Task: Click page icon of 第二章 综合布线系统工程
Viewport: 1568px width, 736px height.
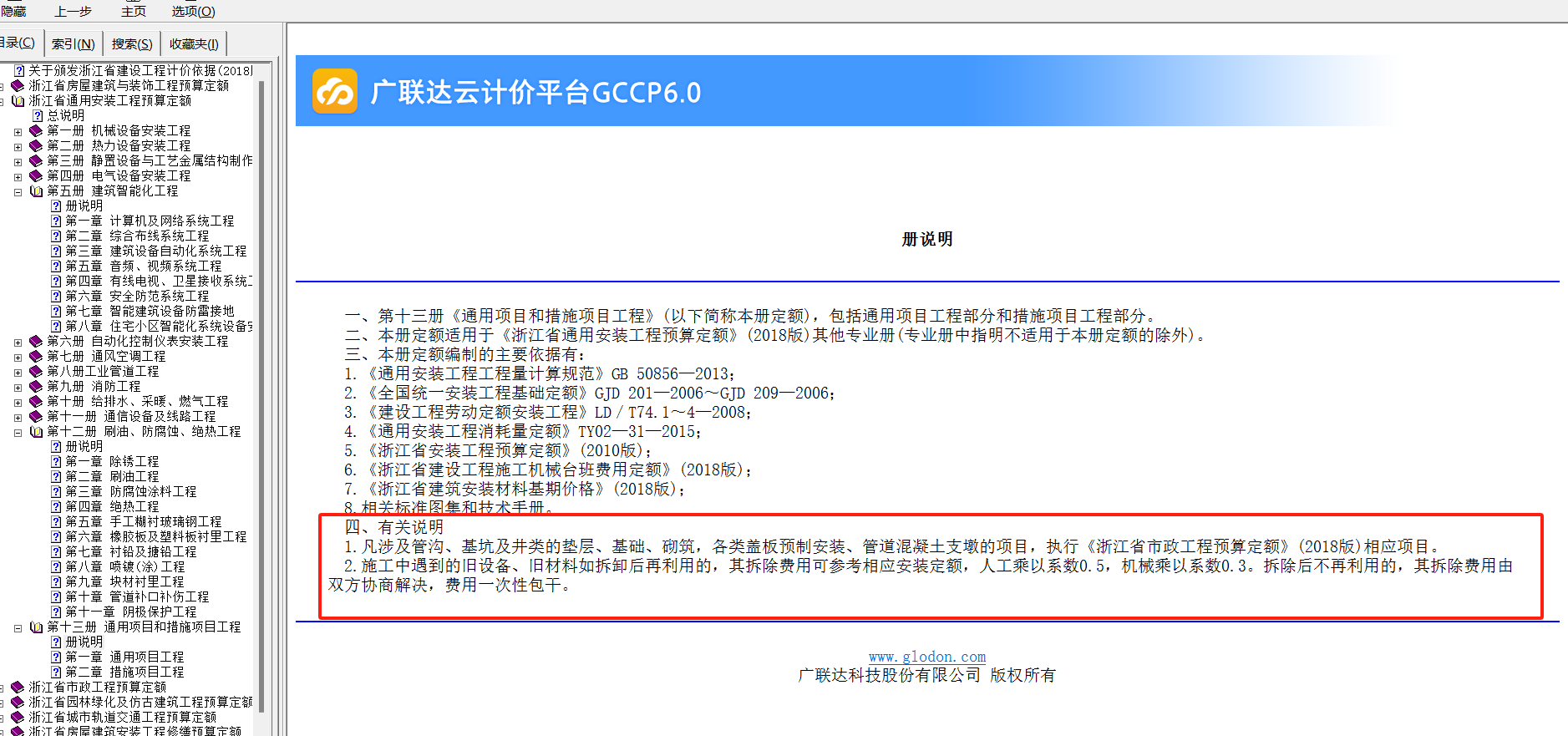Action: click(x=56, y=236)
